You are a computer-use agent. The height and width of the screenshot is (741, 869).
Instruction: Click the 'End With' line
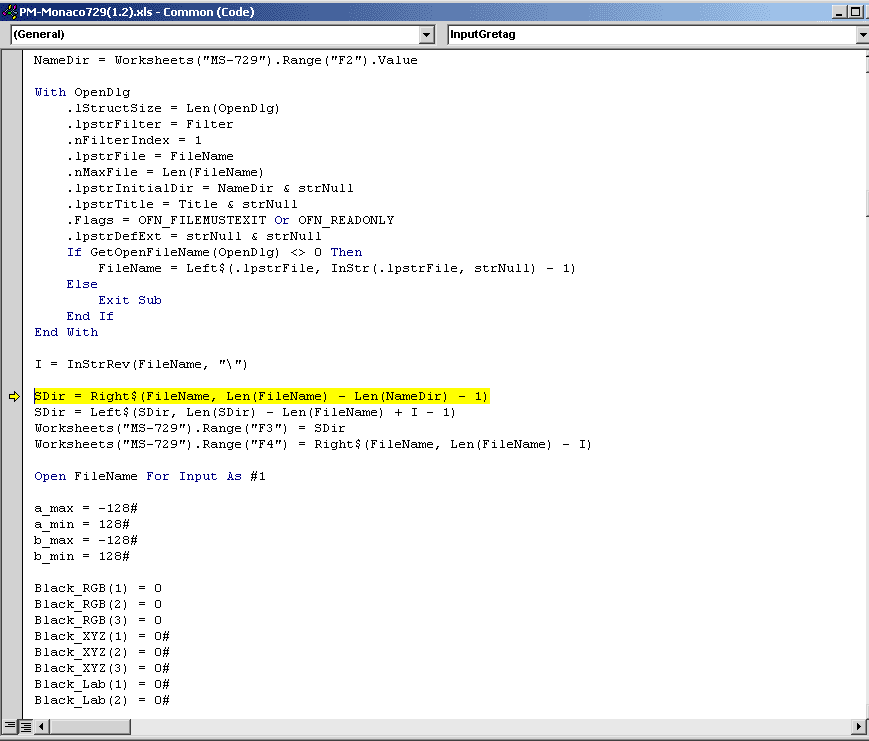66,333
